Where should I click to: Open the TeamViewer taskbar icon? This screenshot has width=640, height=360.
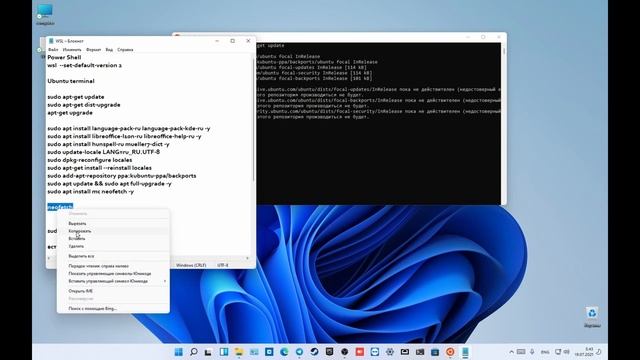375,352
